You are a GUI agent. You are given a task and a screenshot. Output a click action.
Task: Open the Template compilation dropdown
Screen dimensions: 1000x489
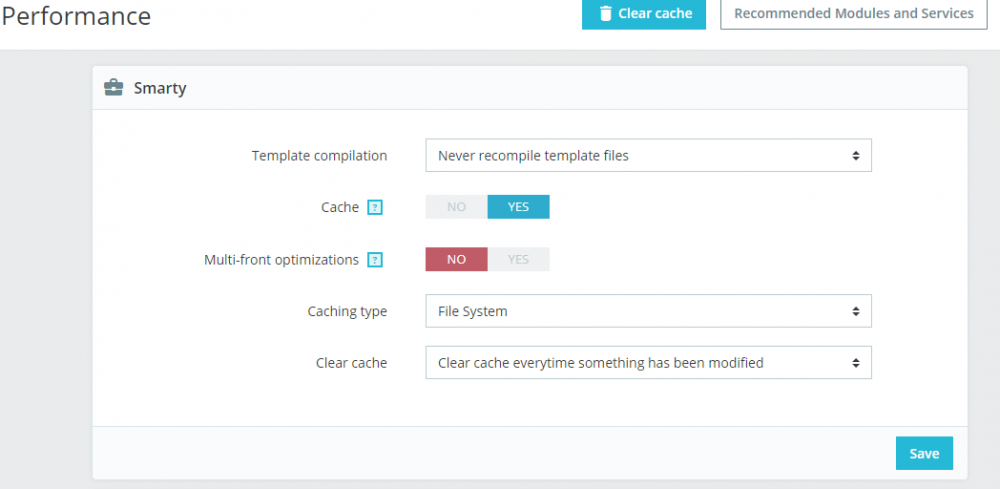click(648, 156)
